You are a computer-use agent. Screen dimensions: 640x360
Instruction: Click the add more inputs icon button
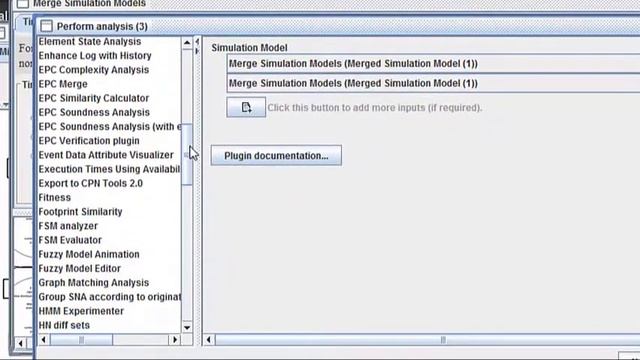(246, 107)
